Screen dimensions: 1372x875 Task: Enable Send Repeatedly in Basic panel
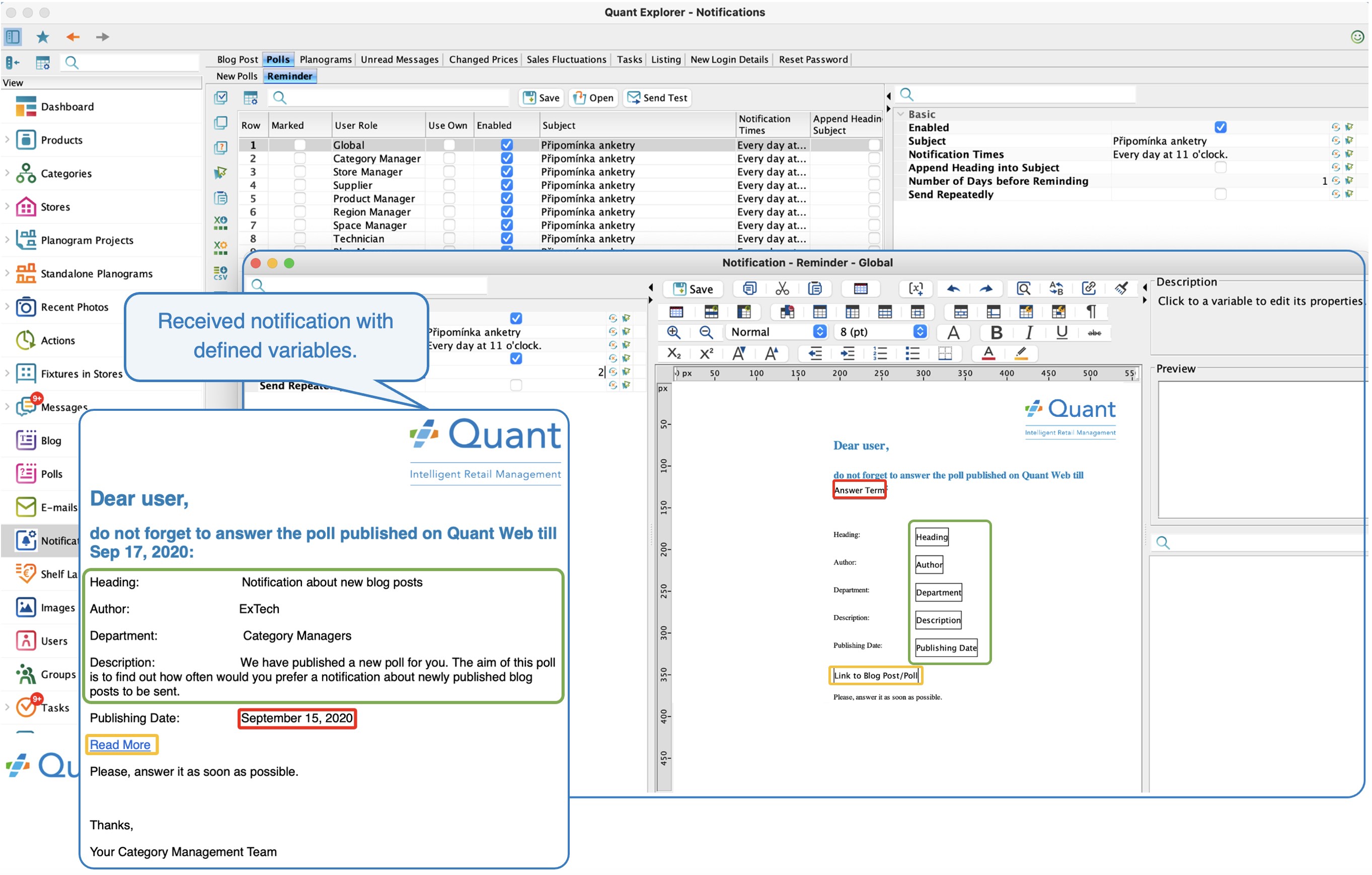click(1221, 194)
